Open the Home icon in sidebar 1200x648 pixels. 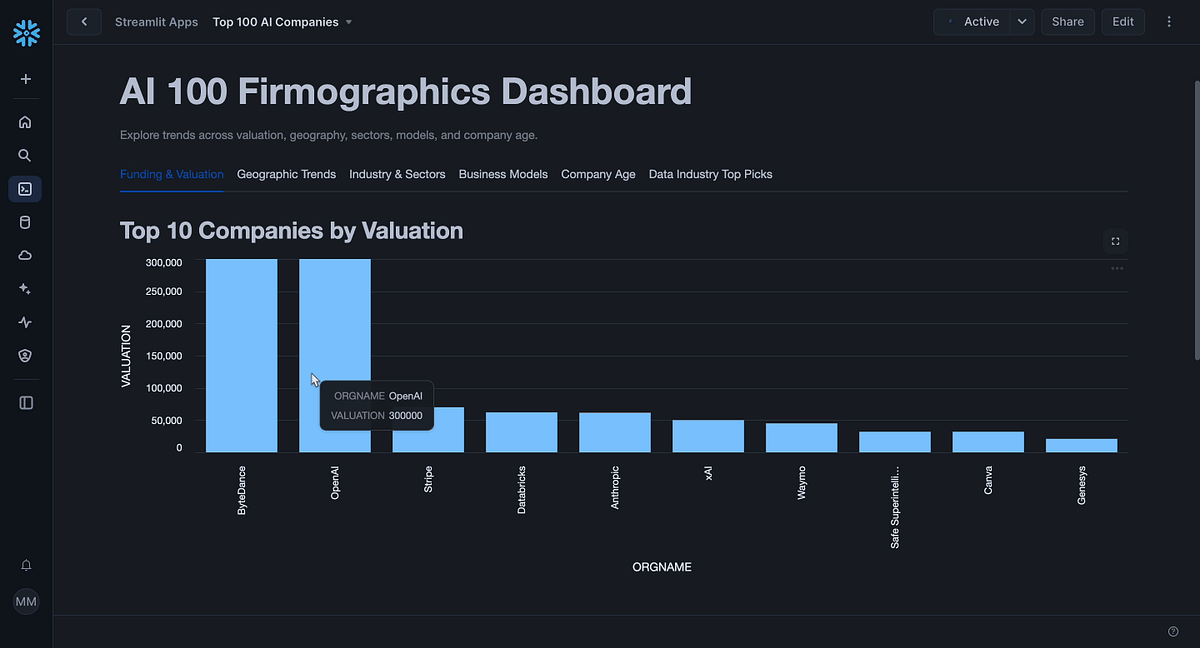(x=26, y=122)
